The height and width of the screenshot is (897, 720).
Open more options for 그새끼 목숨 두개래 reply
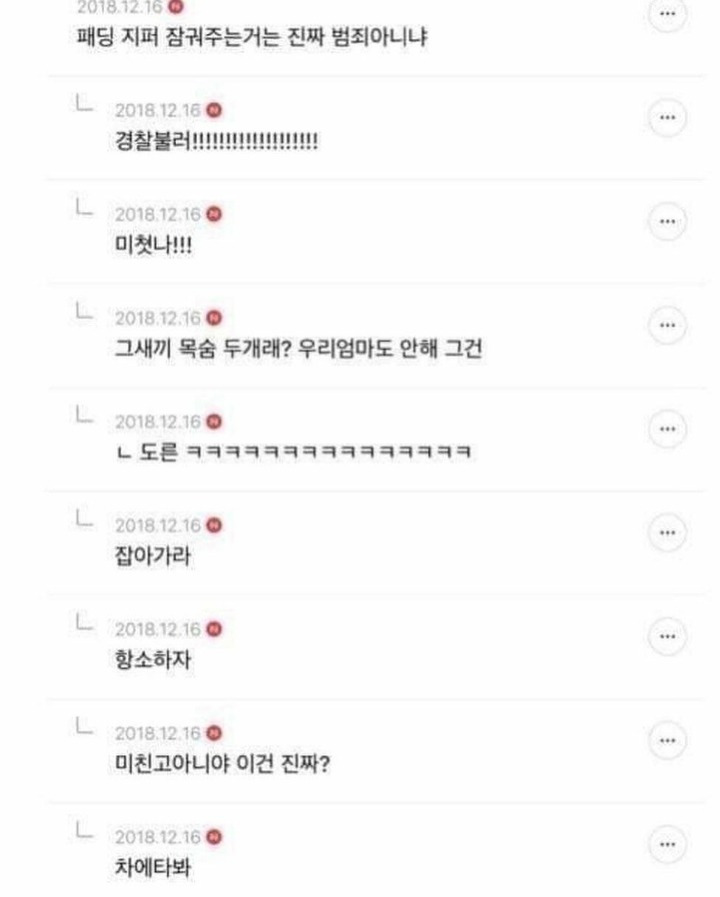tap(667, 326)
